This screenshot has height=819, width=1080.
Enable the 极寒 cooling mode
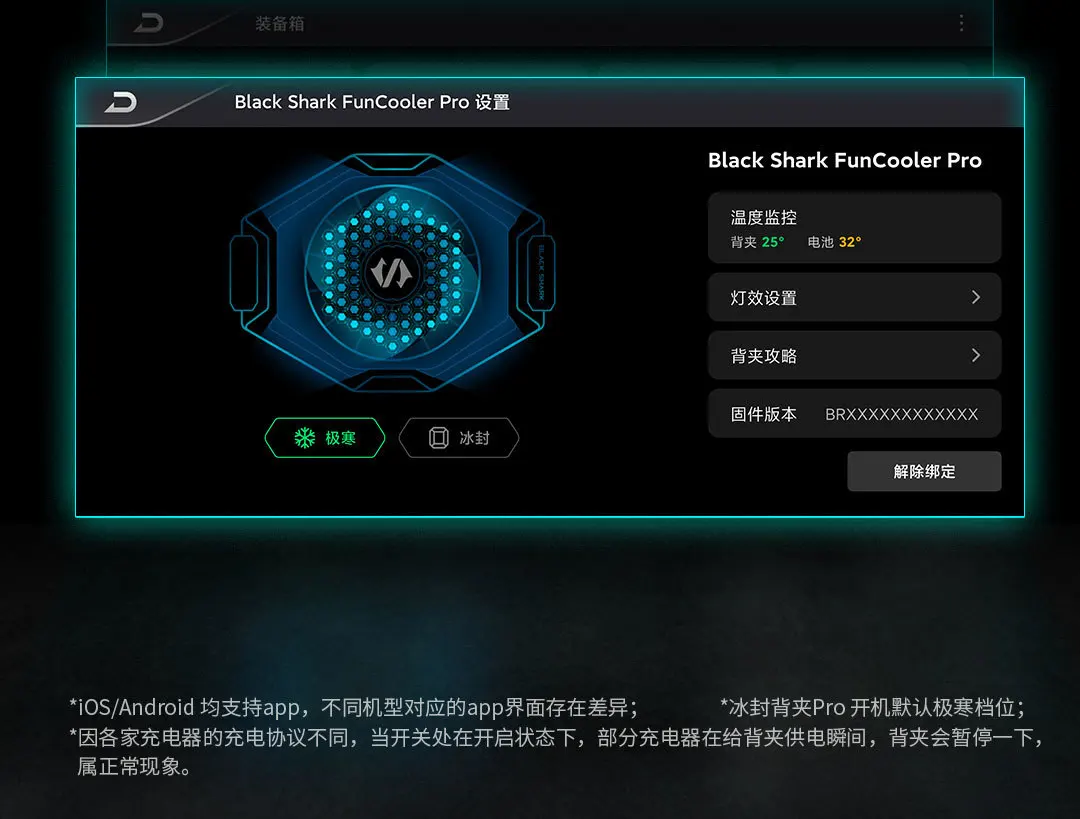click(324, 438)
